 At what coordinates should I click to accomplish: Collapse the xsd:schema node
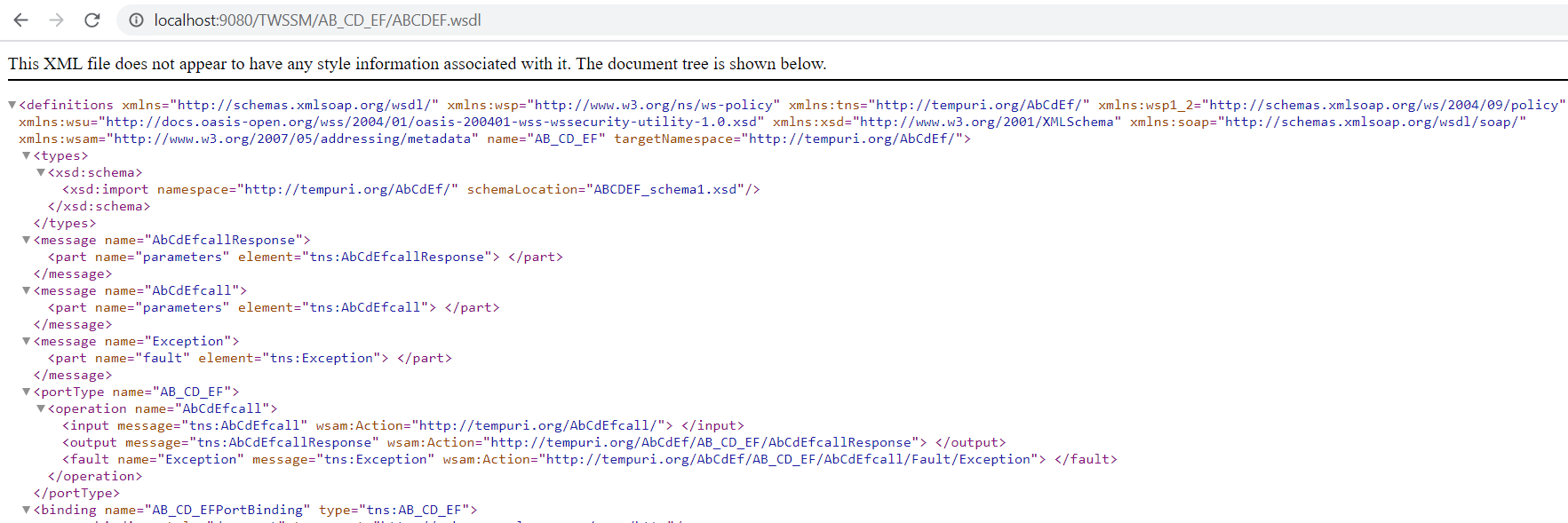[41, 172]
